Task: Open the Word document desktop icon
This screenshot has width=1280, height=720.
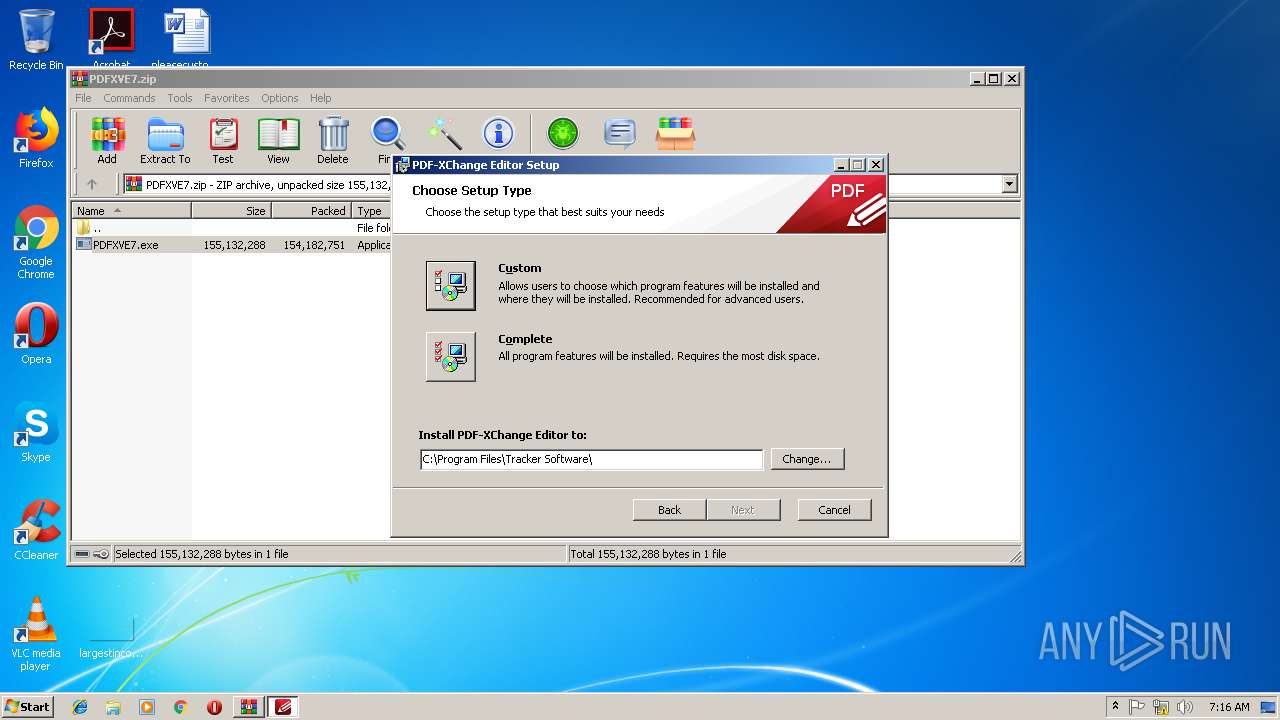Action: 187,40
